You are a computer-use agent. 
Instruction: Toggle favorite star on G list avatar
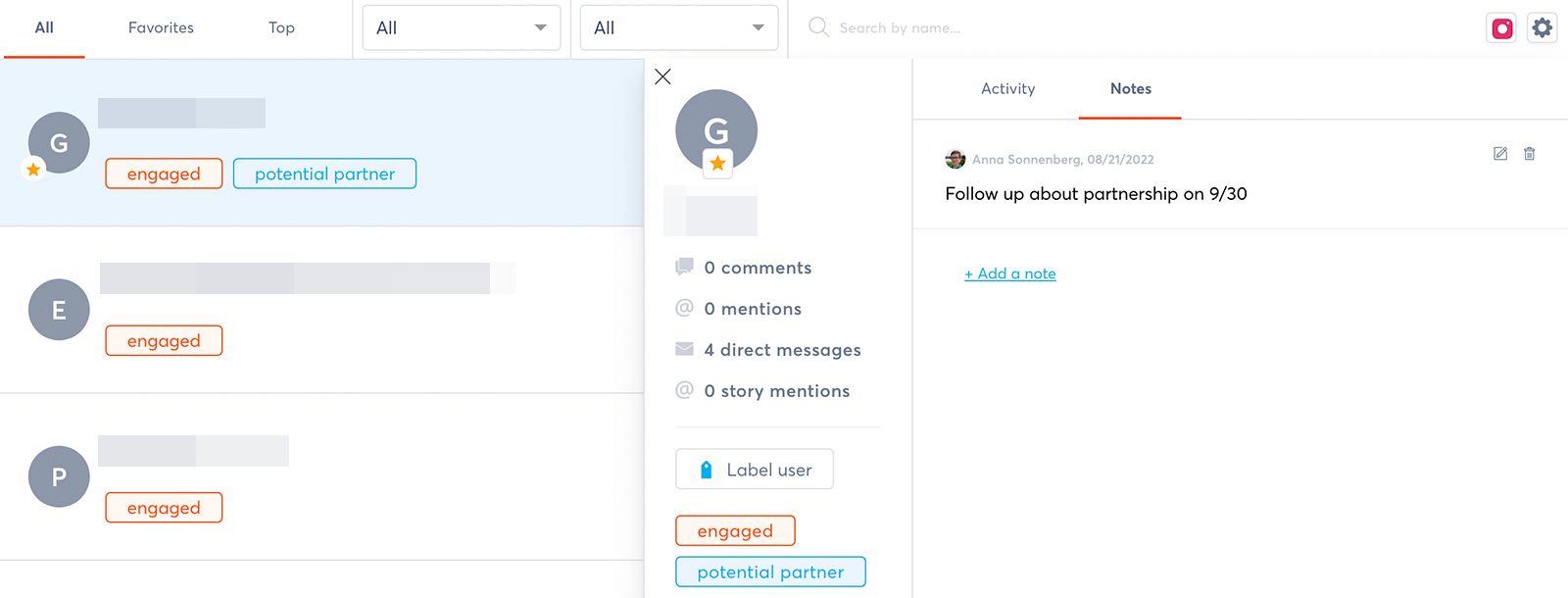click(x=33, y=170)
